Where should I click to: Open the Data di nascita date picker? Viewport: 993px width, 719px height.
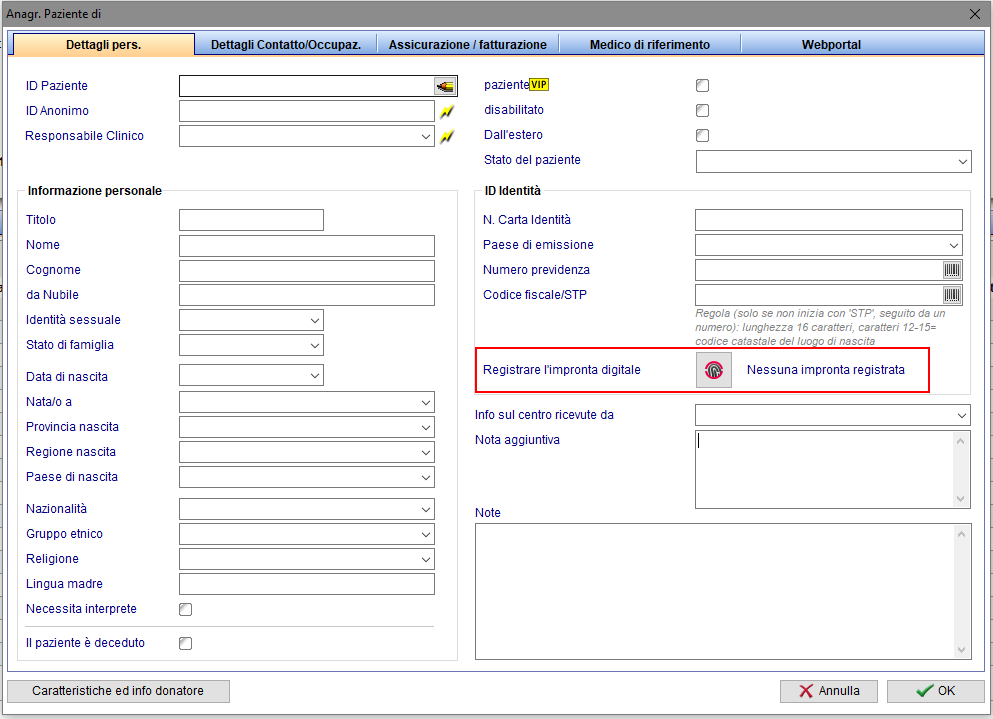[x=315, y=376]
